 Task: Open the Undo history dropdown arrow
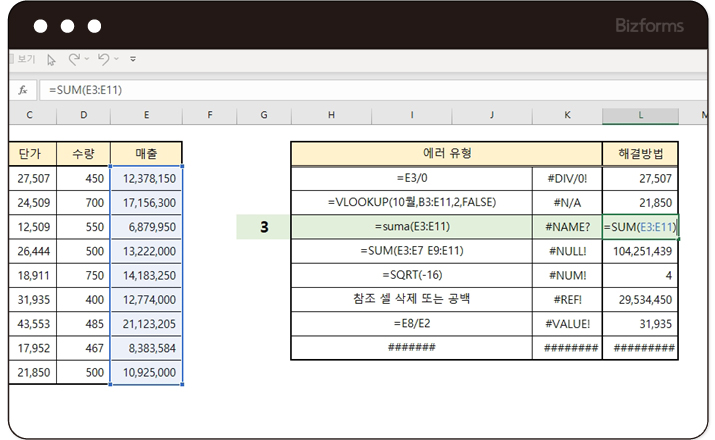tap(116, 59)
